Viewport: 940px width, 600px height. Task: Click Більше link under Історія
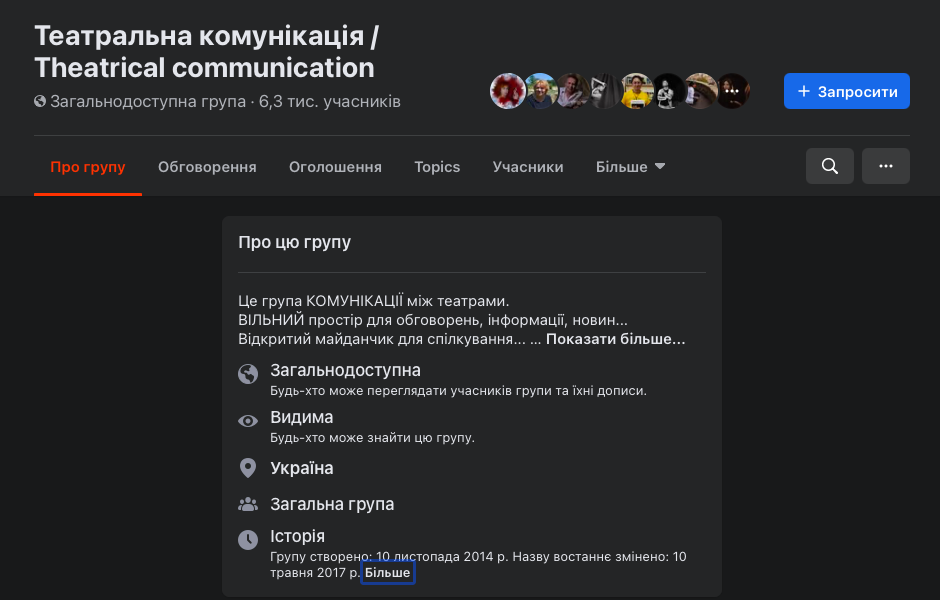(x=387, y=572)
